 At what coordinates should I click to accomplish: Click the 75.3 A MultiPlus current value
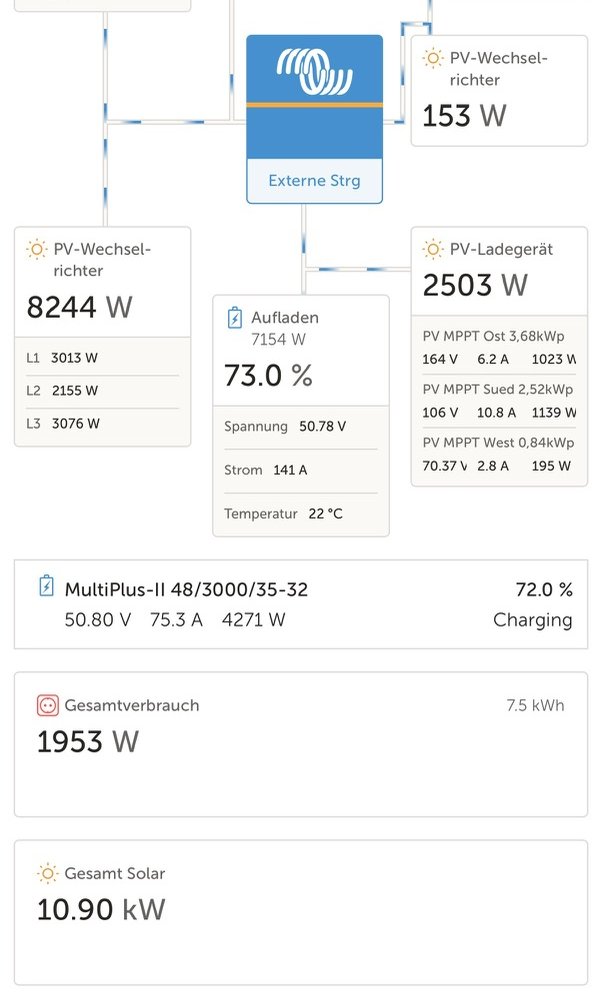point(176,619)
